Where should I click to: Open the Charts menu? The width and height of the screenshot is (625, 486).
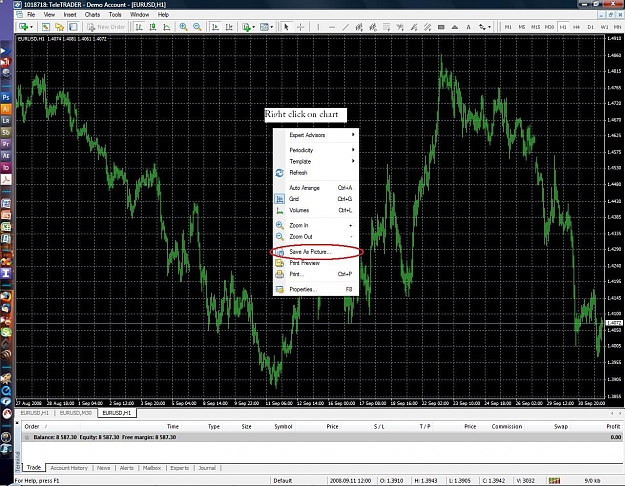pyautogui.click(x=92, y=14)
